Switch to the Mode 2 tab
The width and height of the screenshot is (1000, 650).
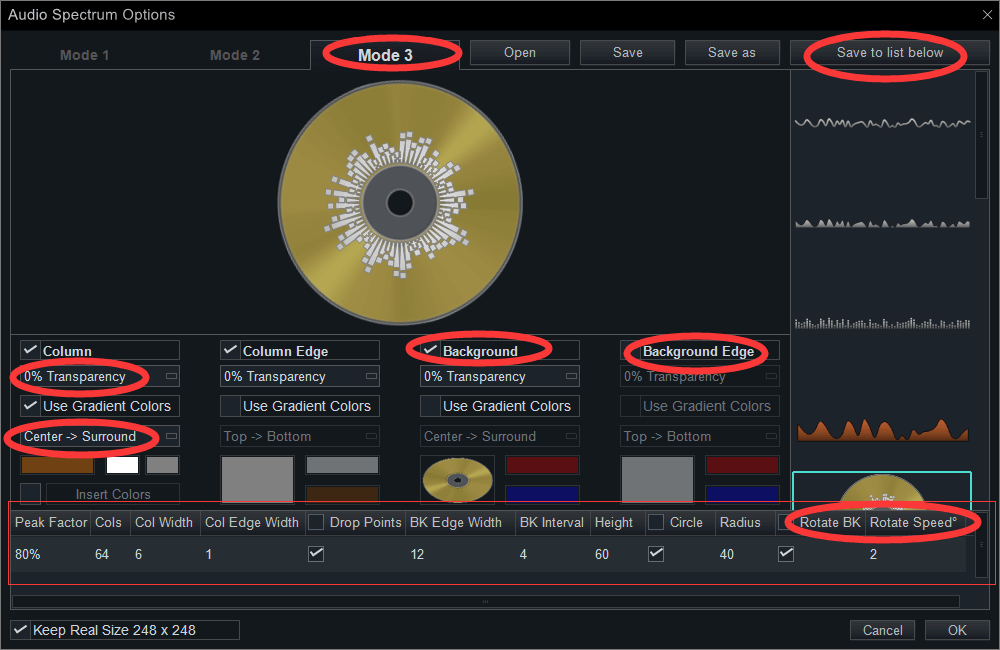tap(235, 55)
